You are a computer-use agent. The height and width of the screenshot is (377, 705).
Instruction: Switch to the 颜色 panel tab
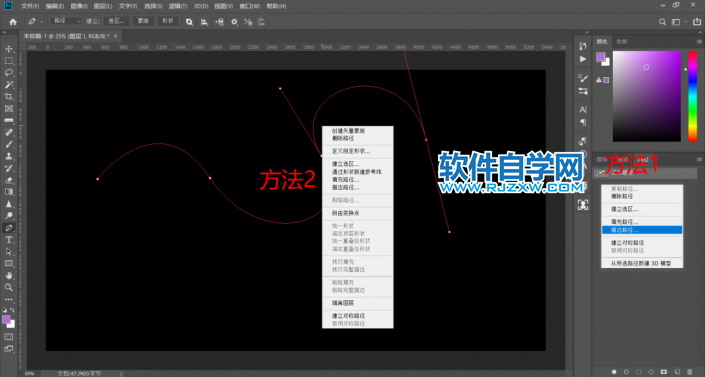coord(602,41)
